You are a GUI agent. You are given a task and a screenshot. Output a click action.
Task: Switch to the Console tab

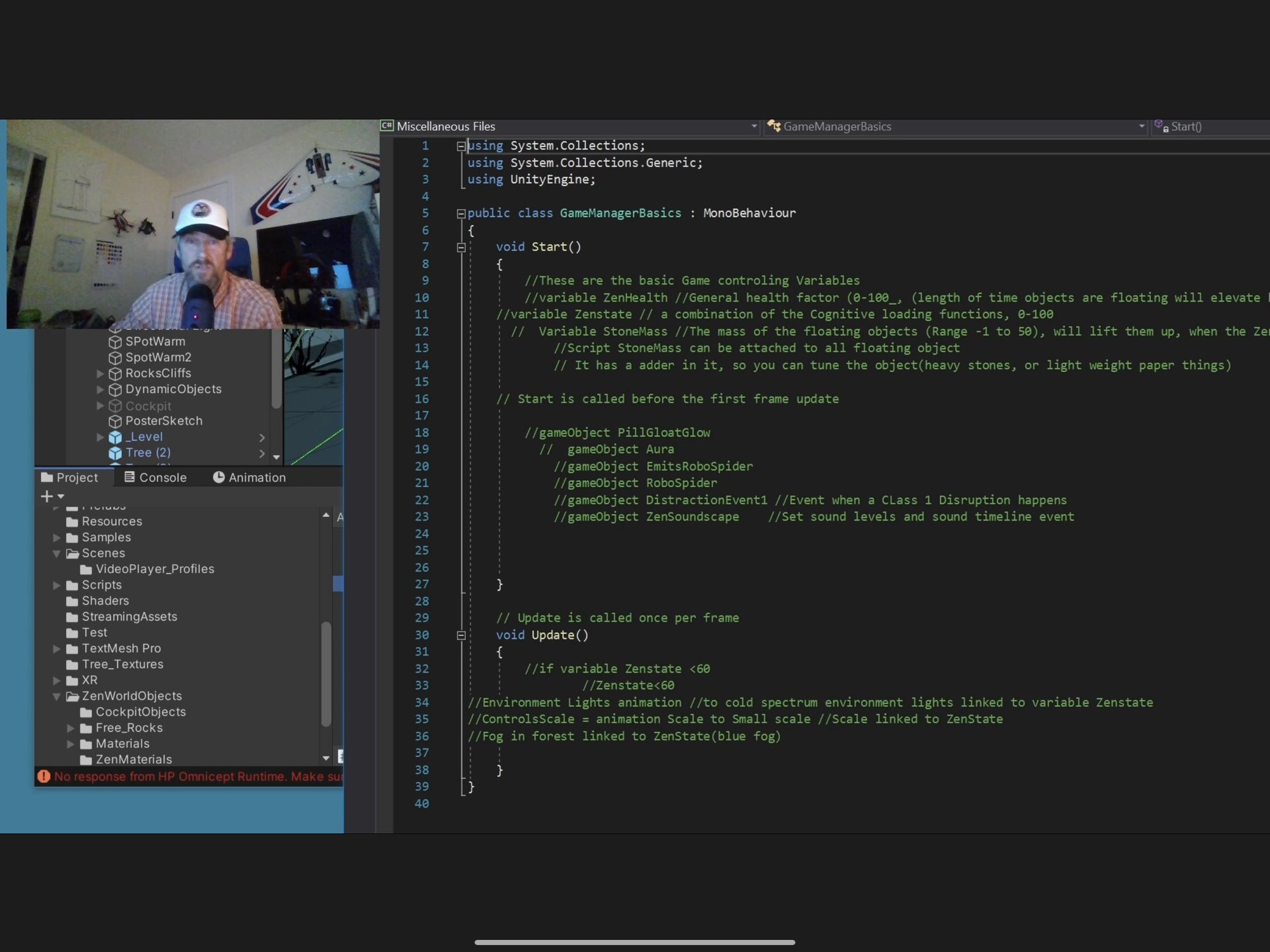click(156, 478)
